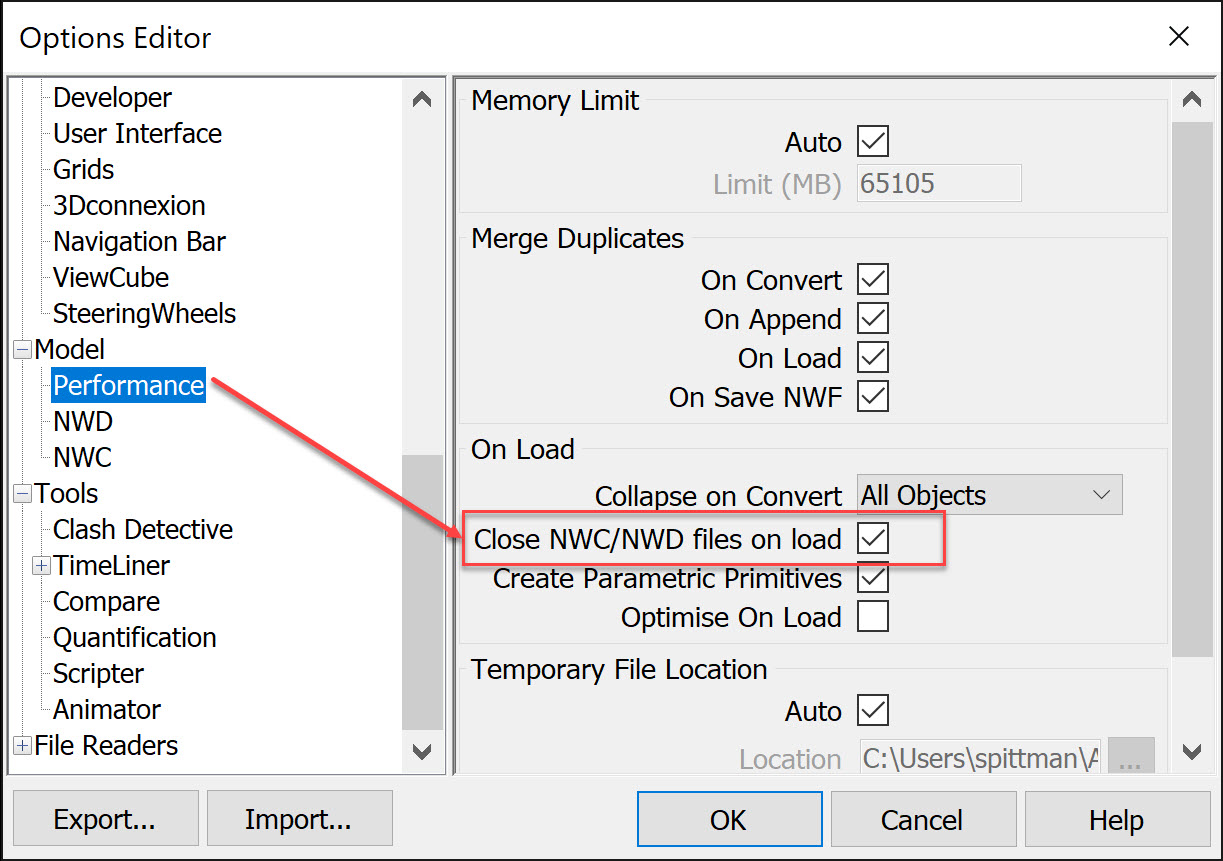
Task: Expand the File Readers node
Action: pos(22,746)
